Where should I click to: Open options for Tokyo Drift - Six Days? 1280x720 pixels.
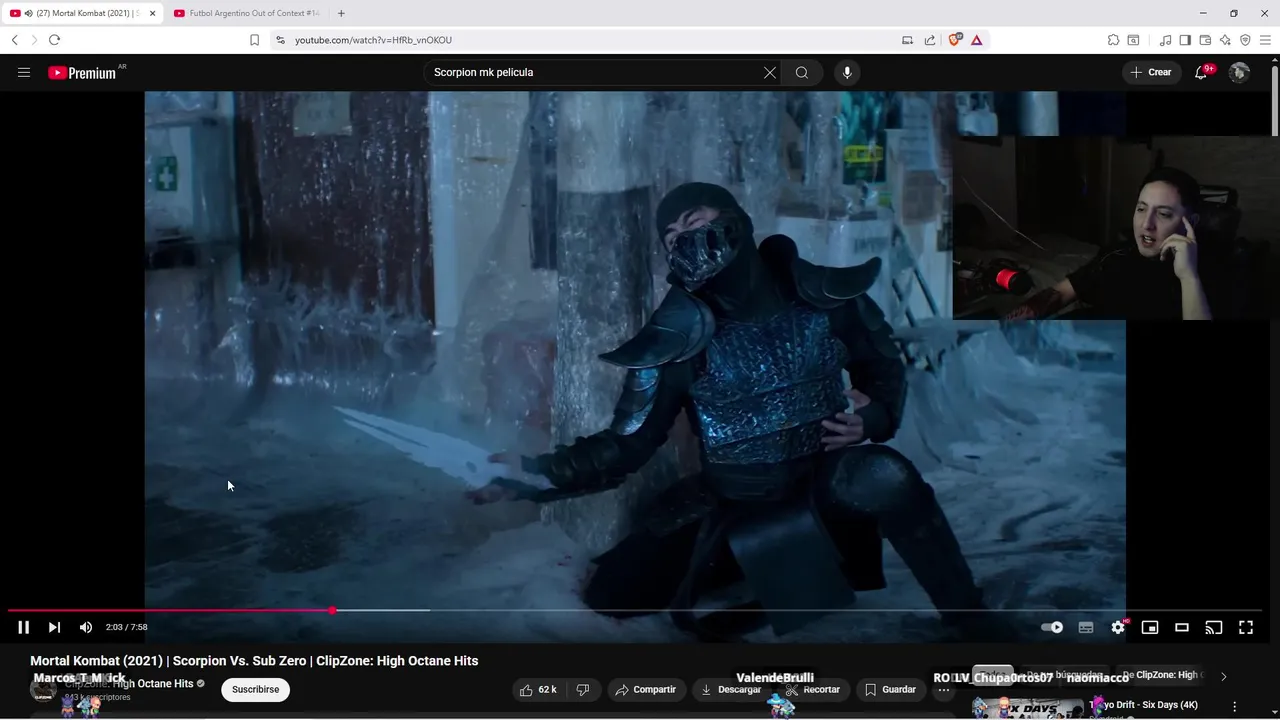click(x=1234, y=706)
